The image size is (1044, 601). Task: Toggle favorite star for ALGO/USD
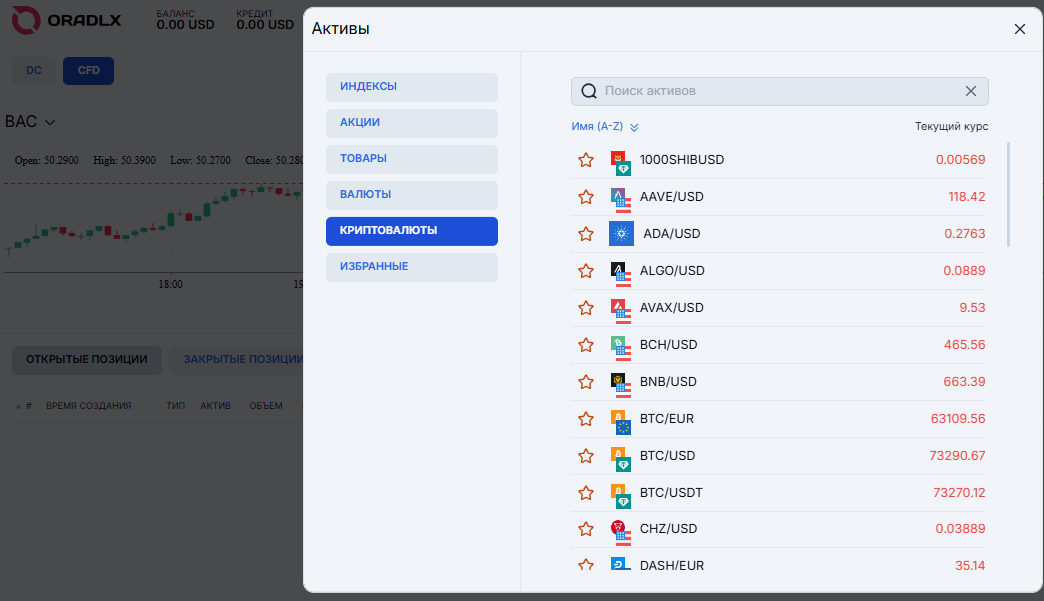point(586,271)
